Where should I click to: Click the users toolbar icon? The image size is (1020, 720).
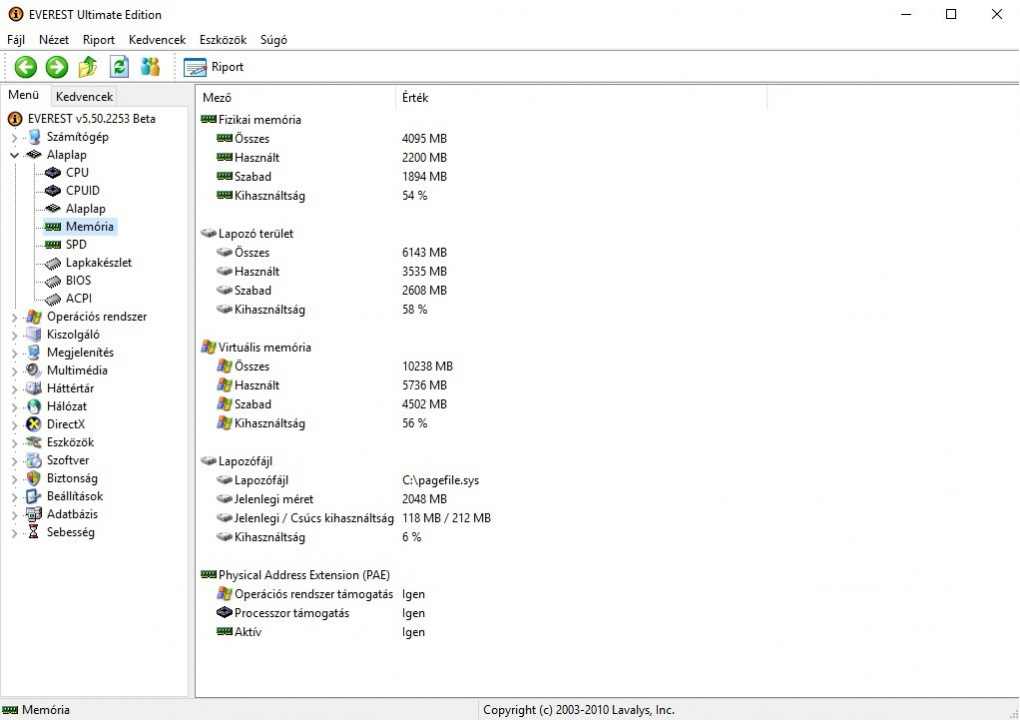pyautogui.click(x=150, y=66)
